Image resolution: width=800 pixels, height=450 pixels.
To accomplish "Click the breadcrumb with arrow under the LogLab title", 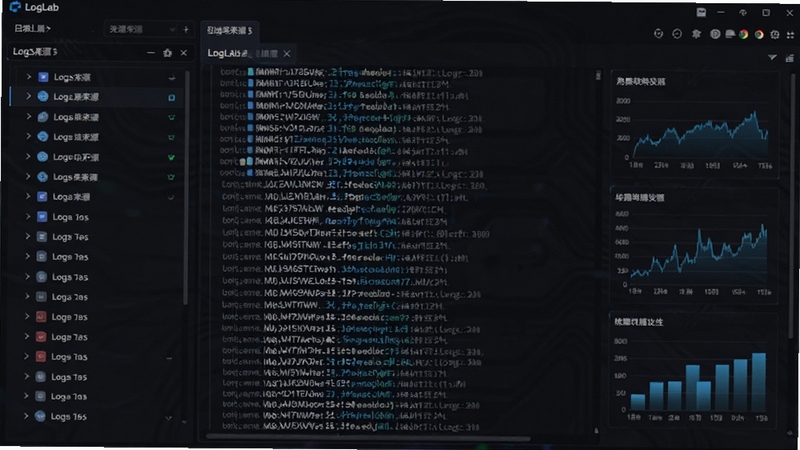I will pyautogui.click(x=32, y=29).
